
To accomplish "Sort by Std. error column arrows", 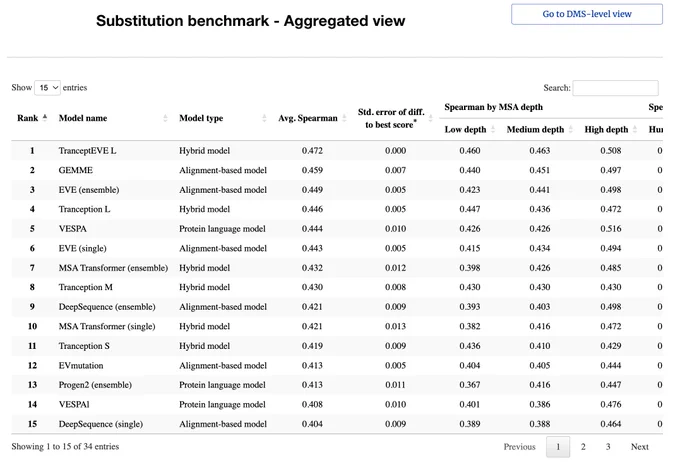I will [x=430, y=118].
